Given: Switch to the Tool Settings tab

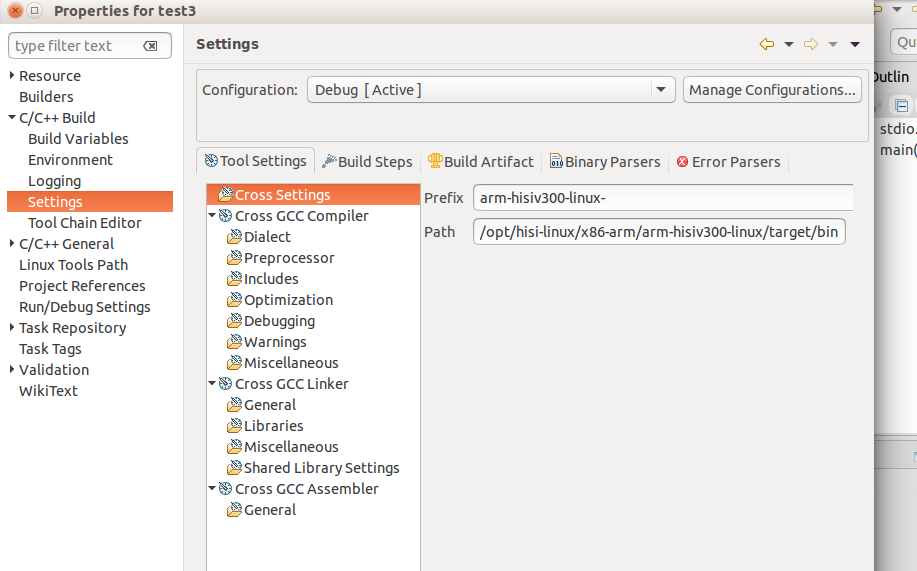Looking at the screenshot, I should 256,161.
